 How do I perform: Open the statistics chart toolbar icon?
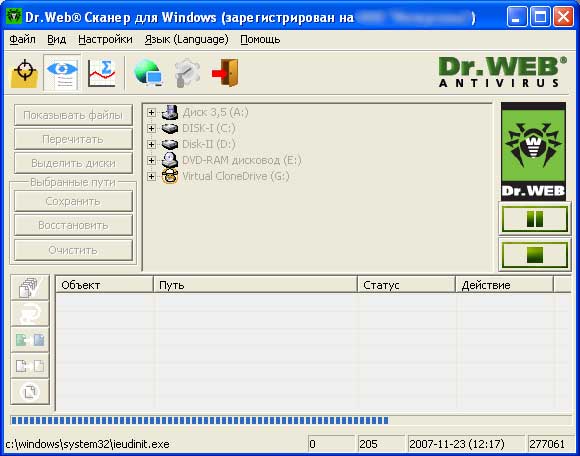click(x=102, y=73)
